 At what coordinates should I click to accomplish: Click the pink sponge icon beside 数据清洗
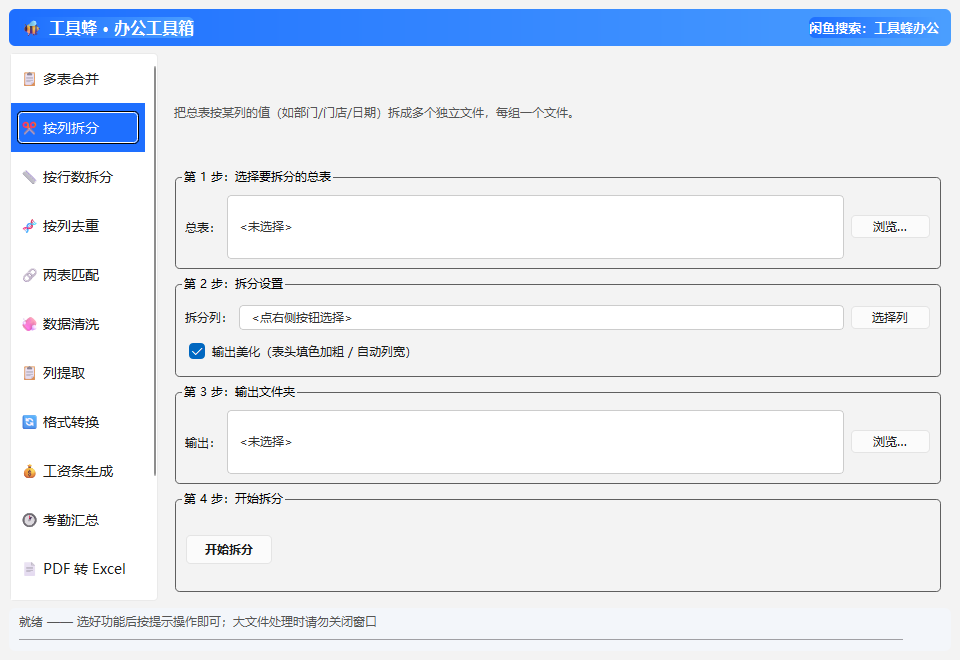click(x=29, y=324)
